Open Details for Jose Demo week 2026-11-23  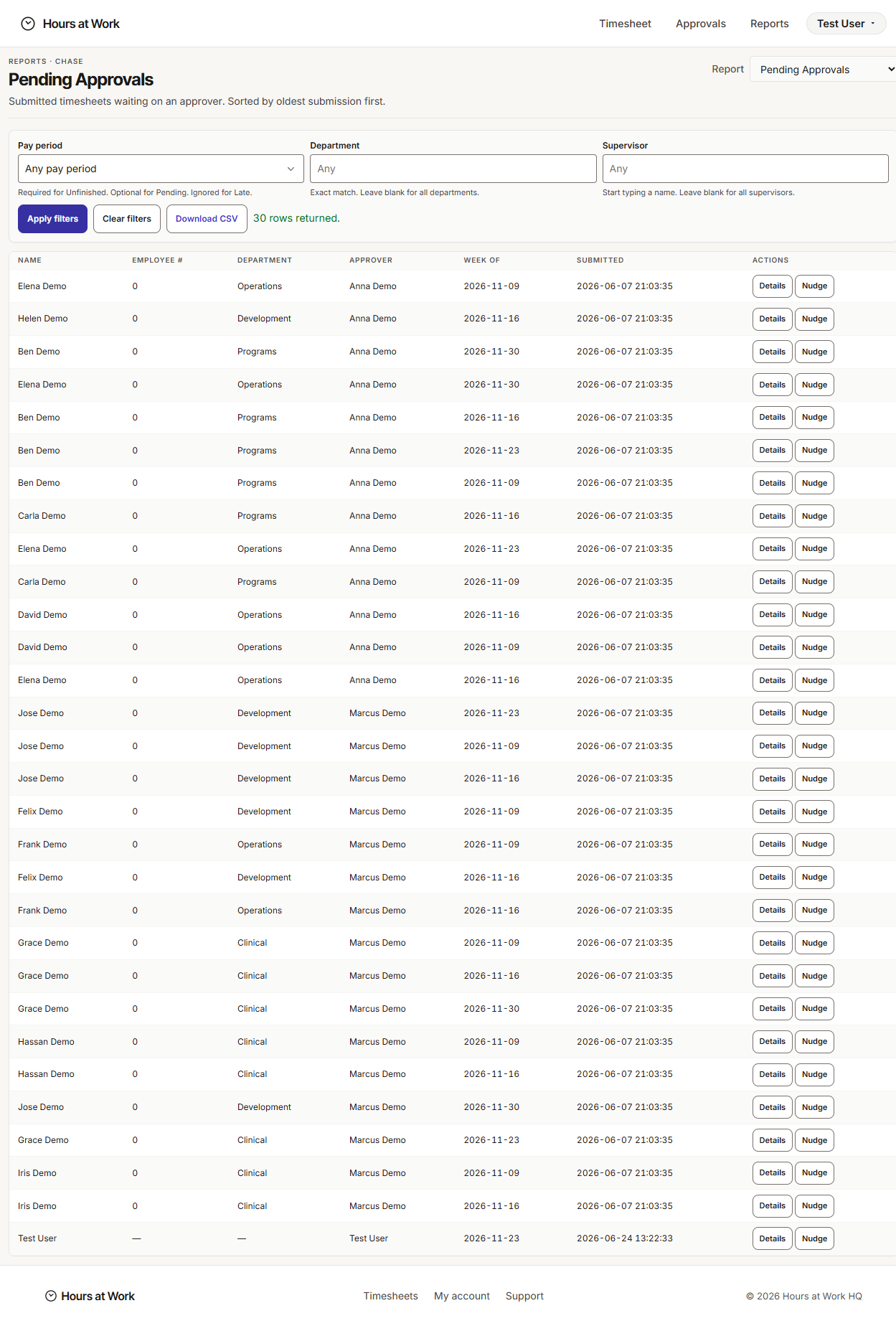(772, 713)
